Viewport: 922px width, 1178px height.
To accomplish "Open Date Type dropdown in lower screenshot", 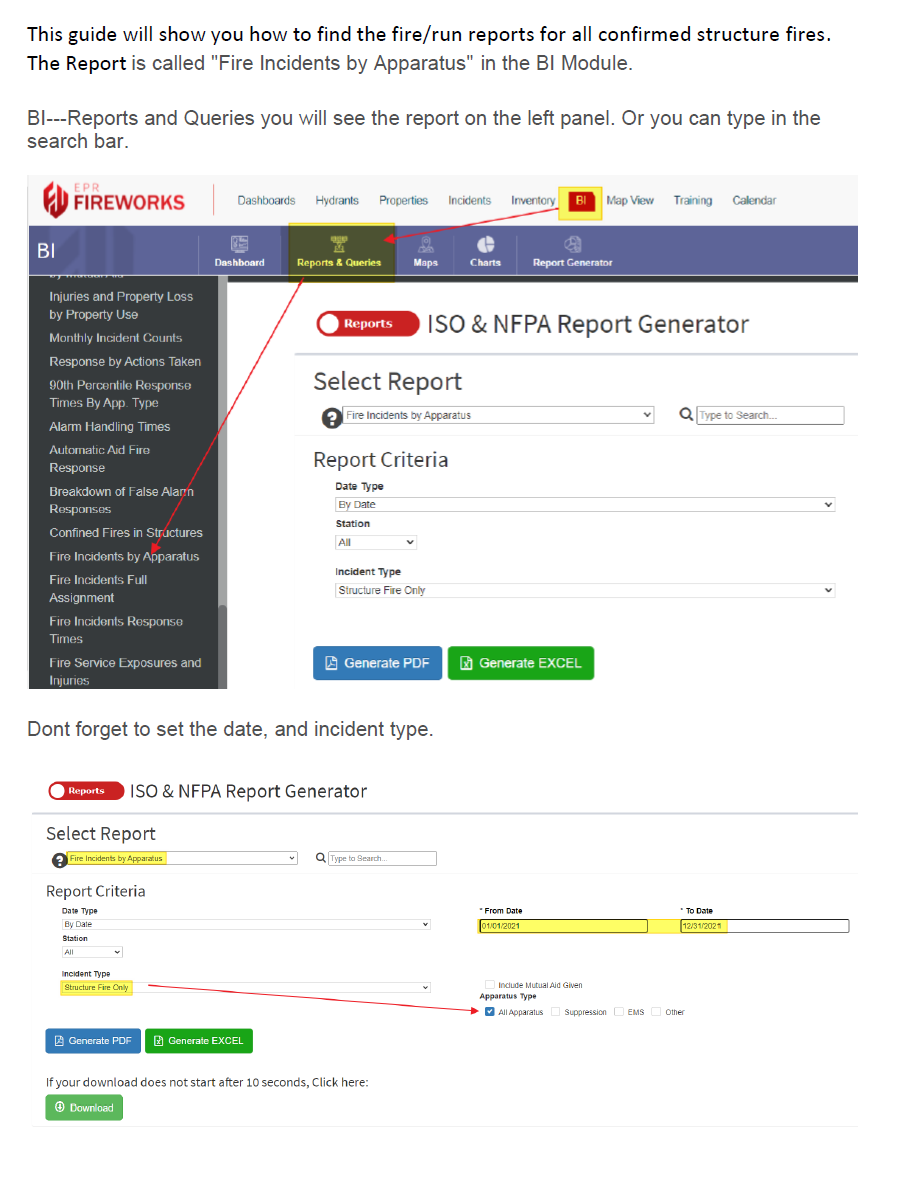I will tap(246, 924).
